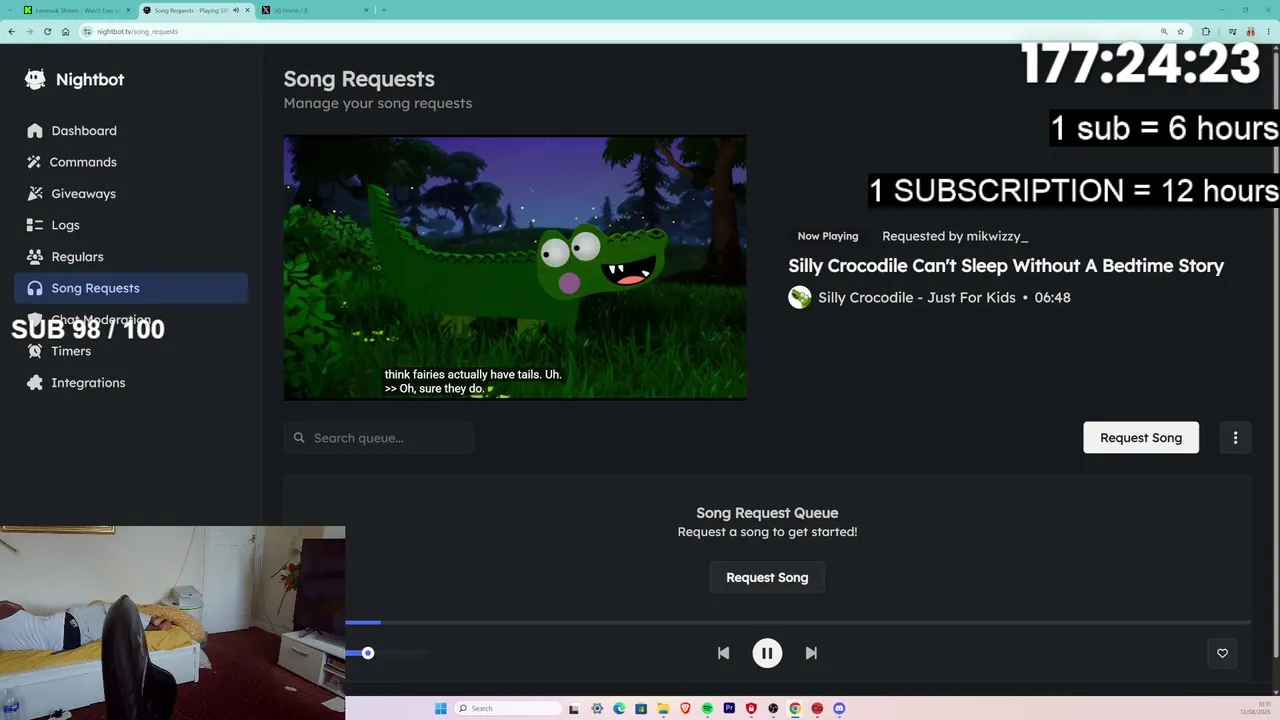1280x720 pixels.
Task: Click the Commands chat bubble icon
Action: (x=35, y=162)
